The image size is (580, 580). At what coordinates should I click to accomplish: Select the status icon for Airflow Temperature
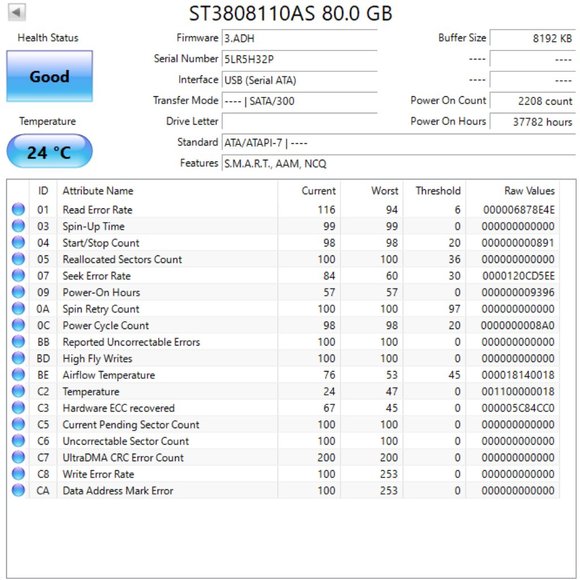(18, 375)
